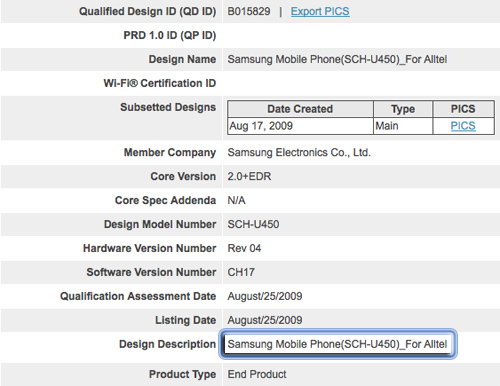Image resolution: width=500 pixels, height=386 pixels.
Task: Click the Hardware Version Number label
Action: (x=149, y=248)
